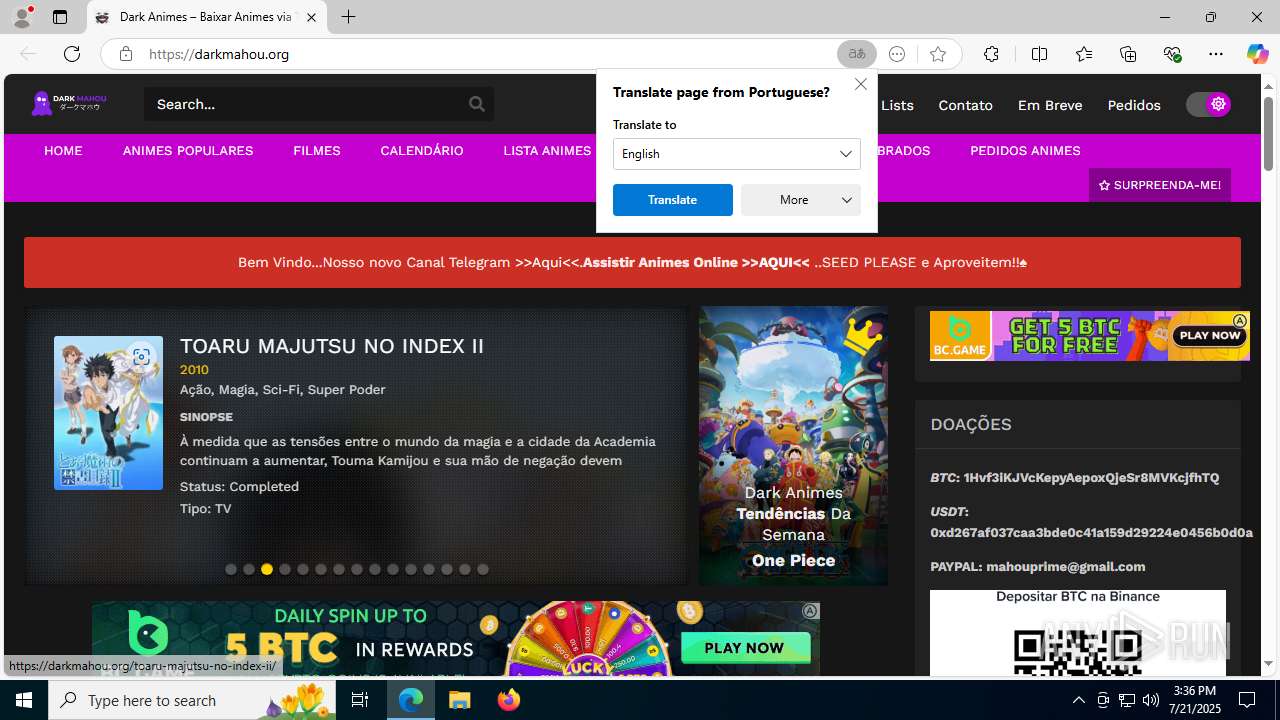Go back to previous page

[x=28, y=54]
